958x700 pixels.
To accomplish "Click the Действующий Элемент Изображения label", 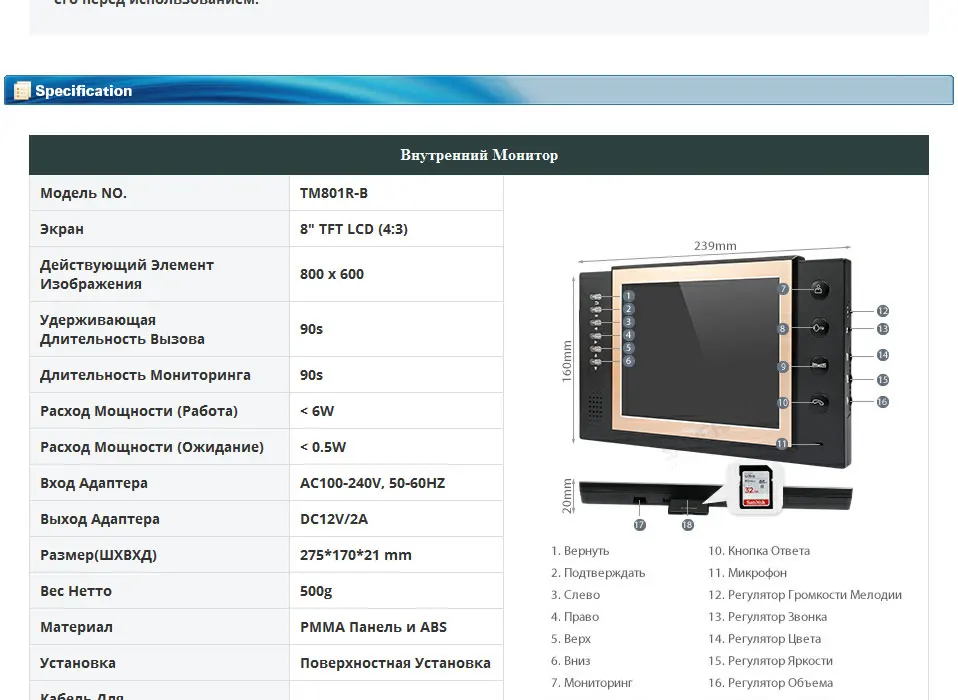I will pos(127,274).
